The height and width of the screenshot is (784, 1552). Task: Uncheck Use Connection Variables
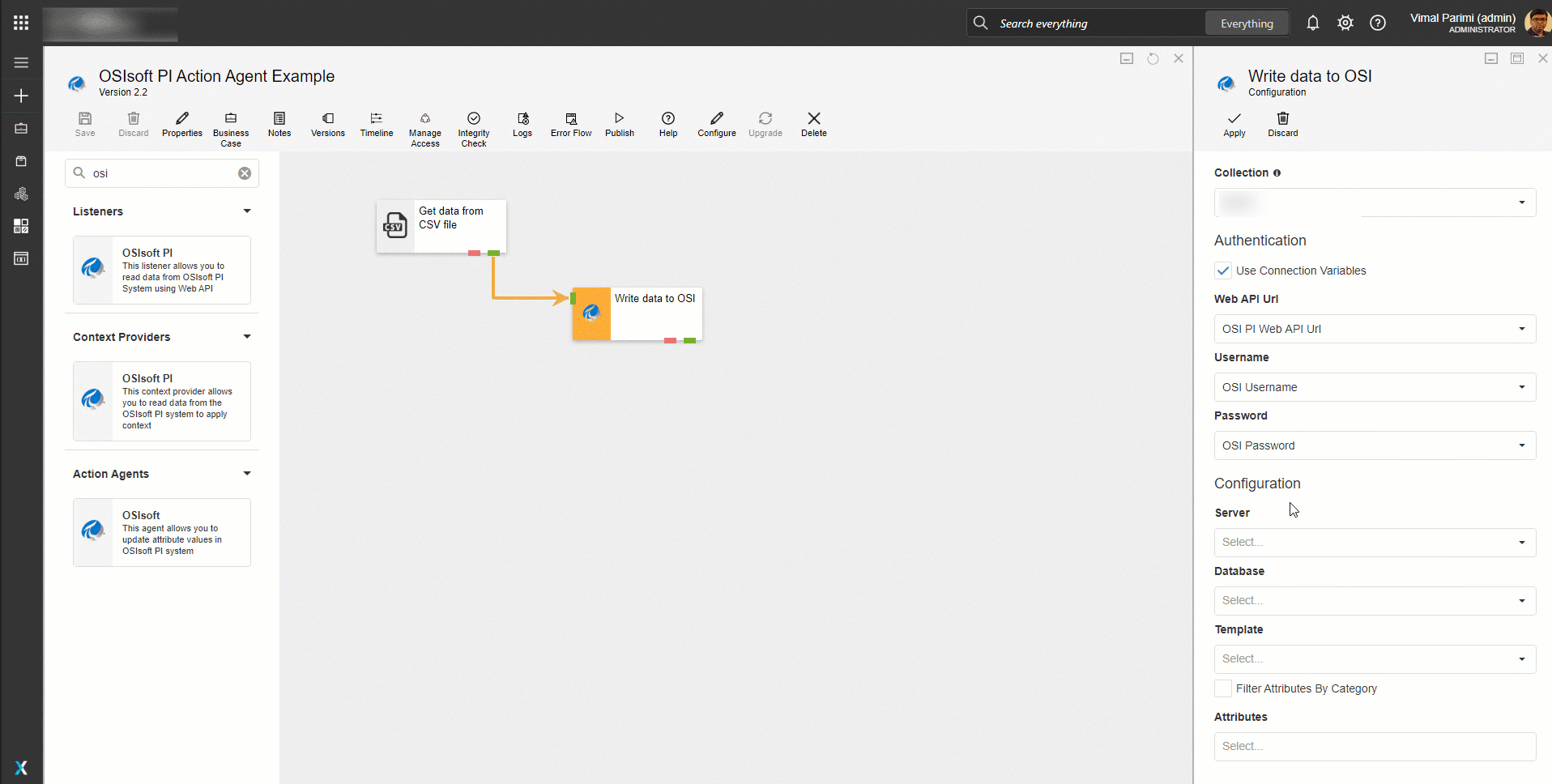[x=1223, y=271]
